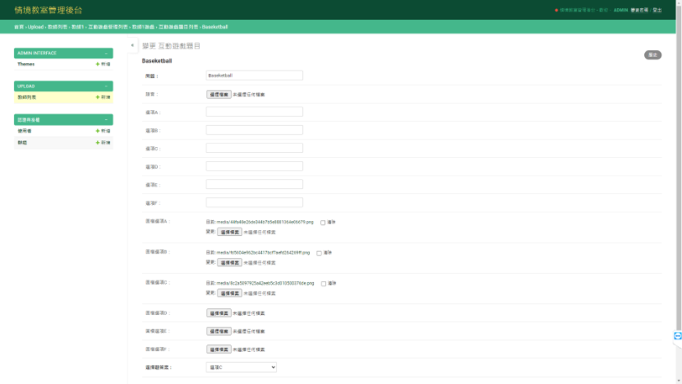This screenshot has width=682, height=384.
Task: Open the current media png link for image option C
Action: pyautogui.click(x=265, y=283)
